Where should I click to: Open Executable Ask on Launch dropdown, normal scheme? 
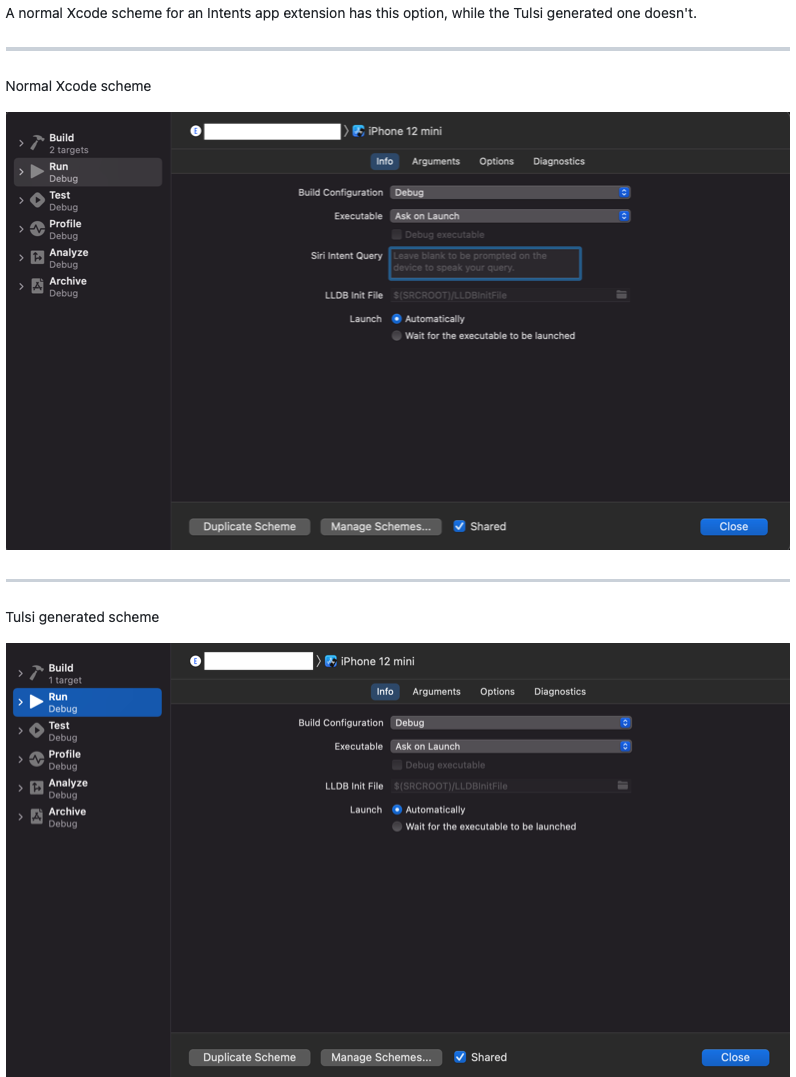510,216
